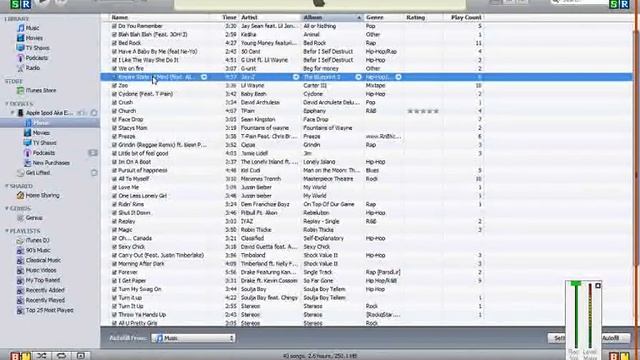Collapse the Genius section
Viewport: 640px width, 360px height.
tap(7, 209)
